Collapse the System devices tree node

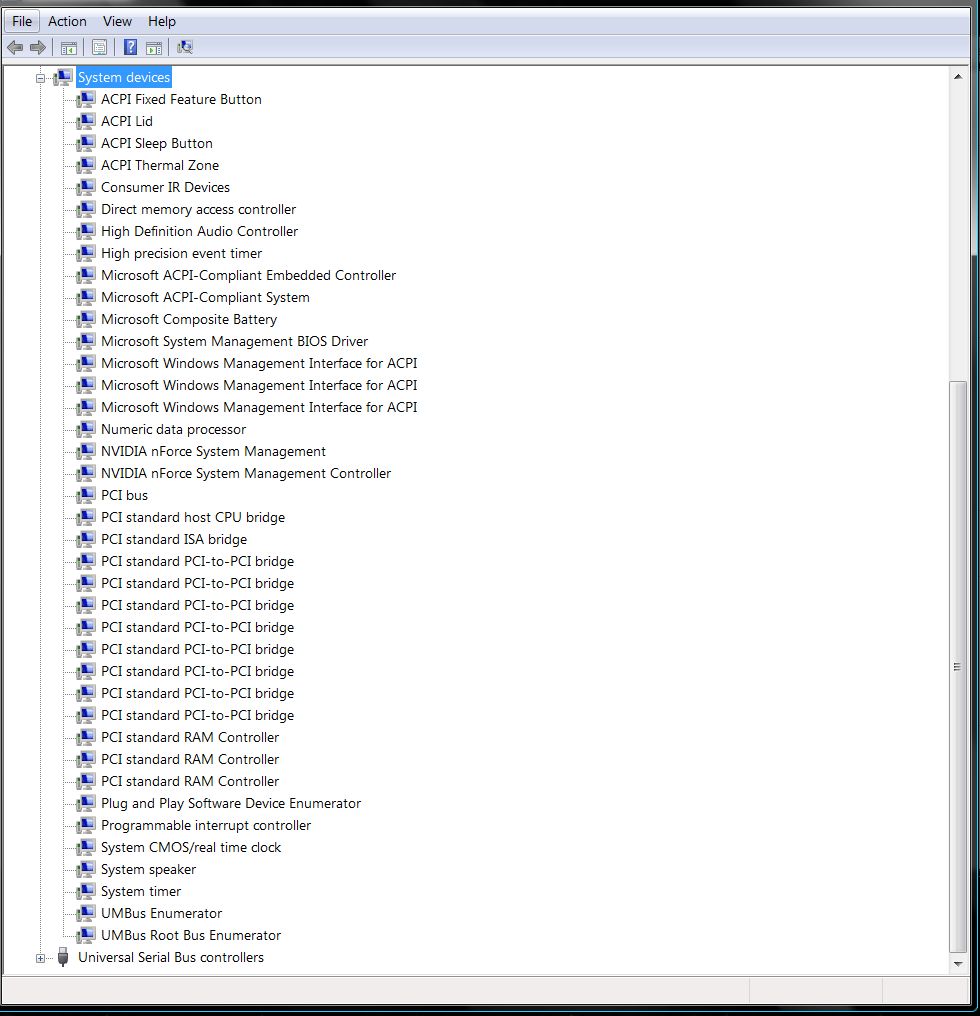point(40,78)
